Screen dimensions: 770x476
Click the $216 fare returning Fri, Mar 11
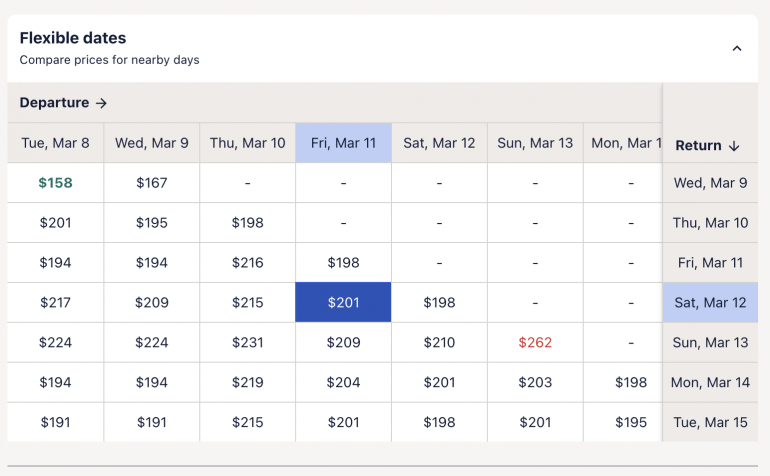click(247, 262)
